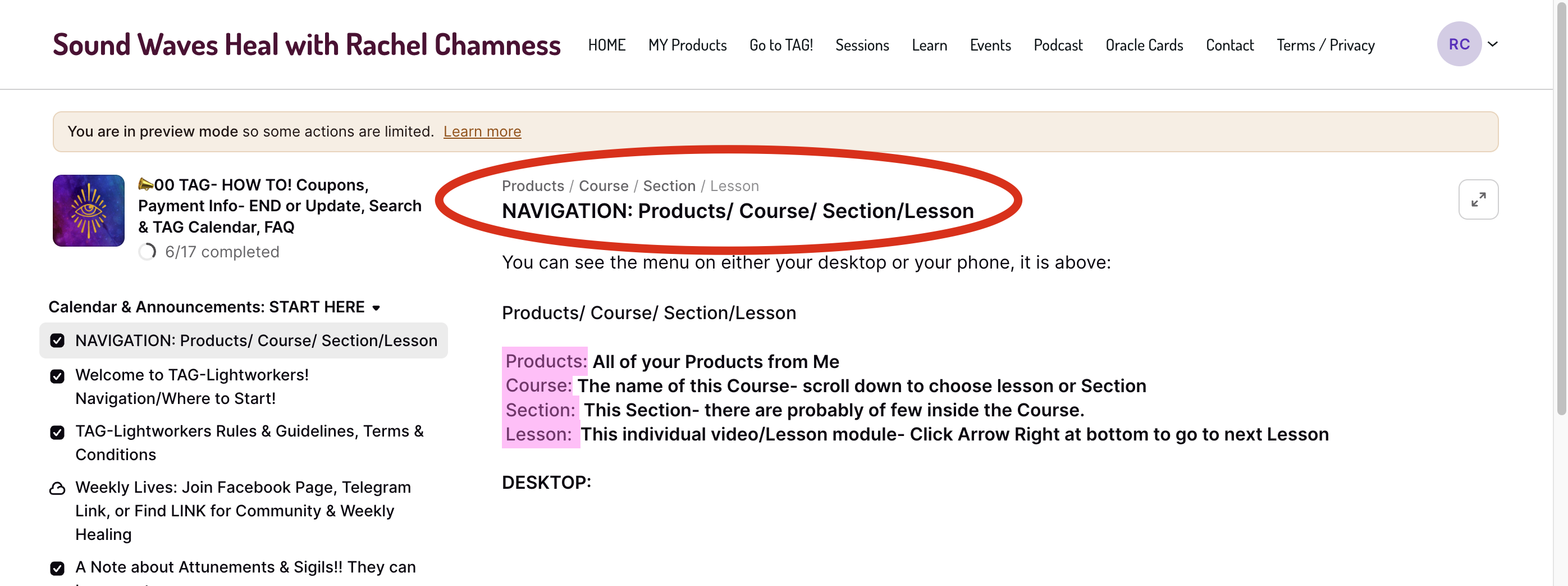Open the Podcast menu item
1568x586 pixels.
click(1058, 46)
